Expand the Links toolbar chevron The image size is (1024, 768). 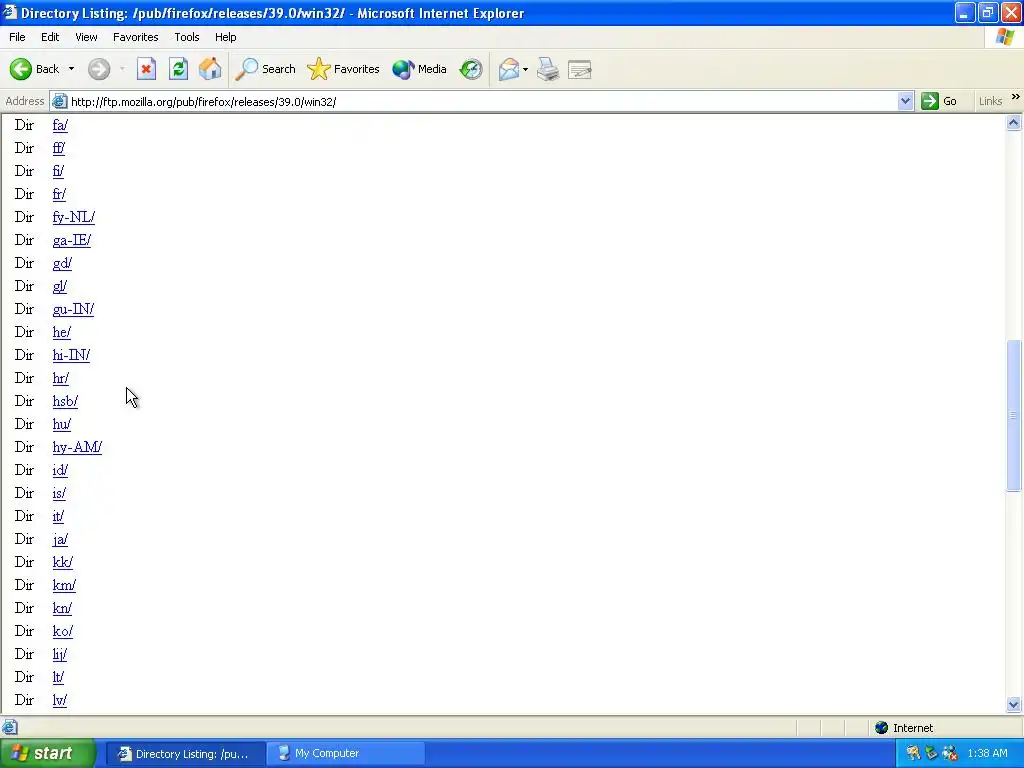click(x=1016, y=97)
